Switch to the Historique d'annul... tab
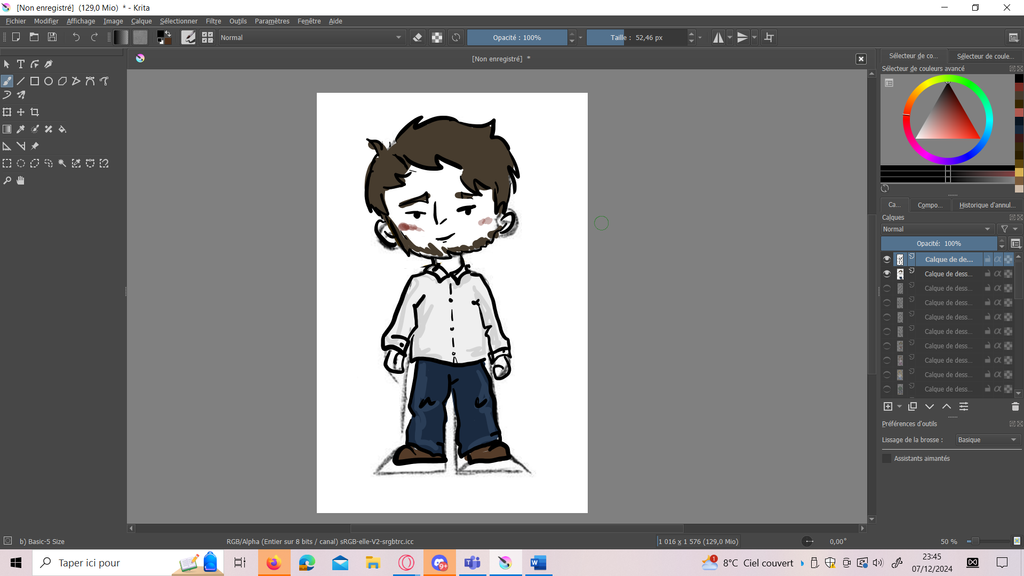The image size is (1024, 576). (986, 205)
